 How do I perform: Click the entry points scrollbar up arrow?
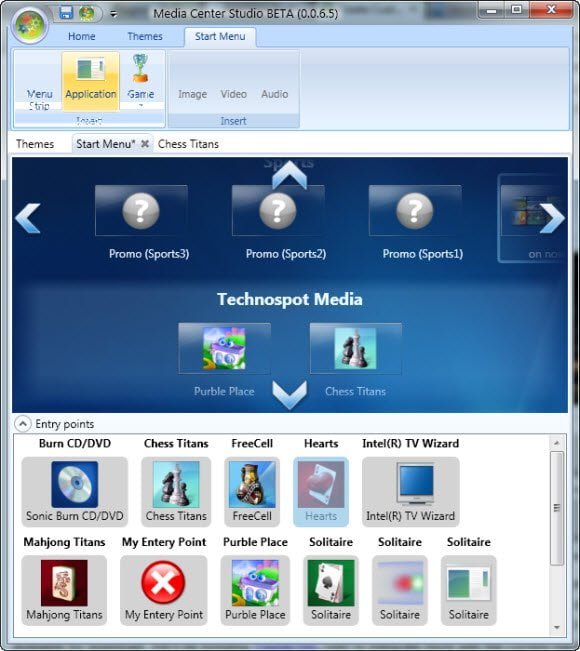point(557,443)
